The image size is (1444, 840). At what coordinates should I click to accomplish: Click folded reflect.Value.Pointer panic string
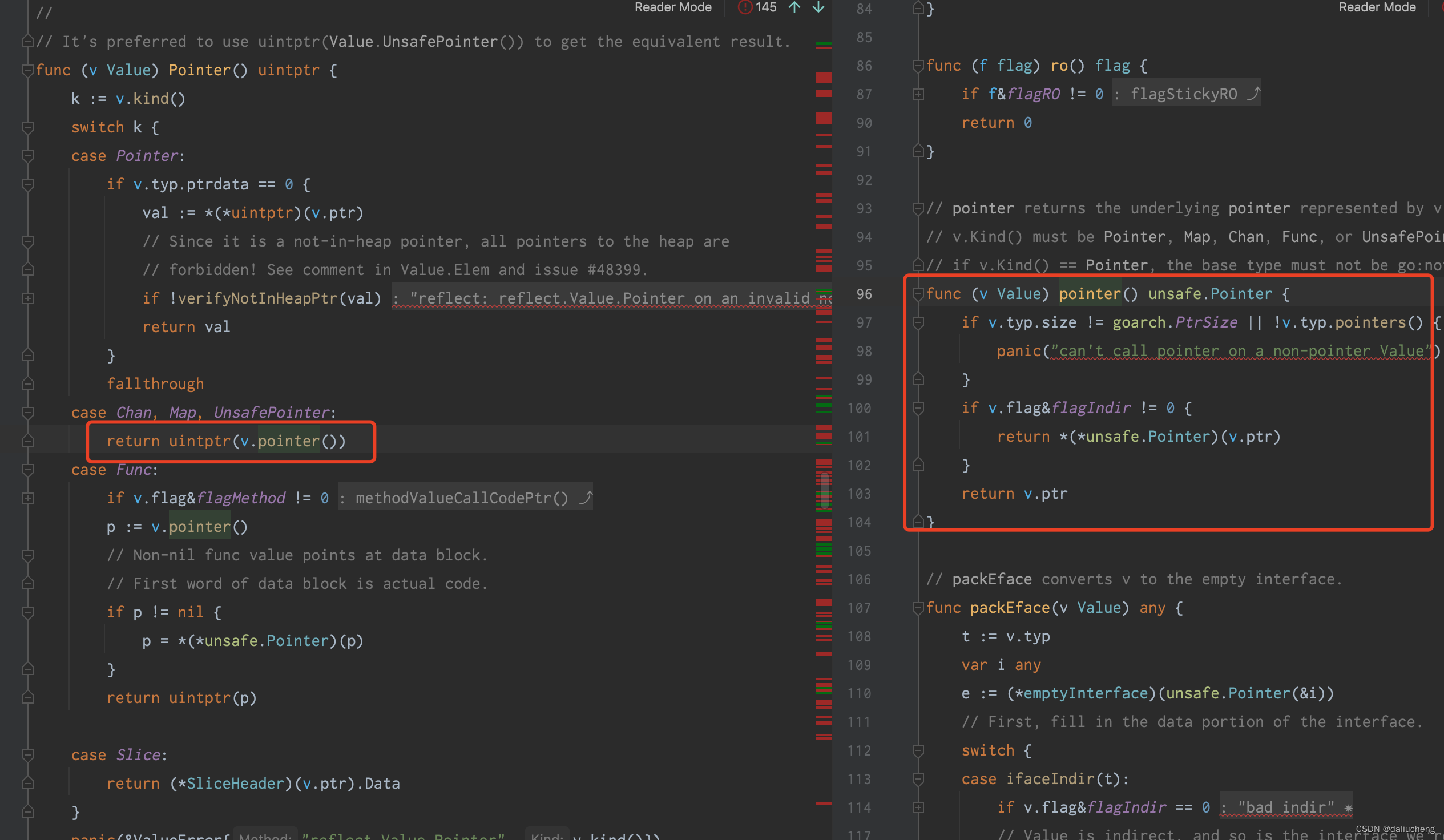coord(611,298)
